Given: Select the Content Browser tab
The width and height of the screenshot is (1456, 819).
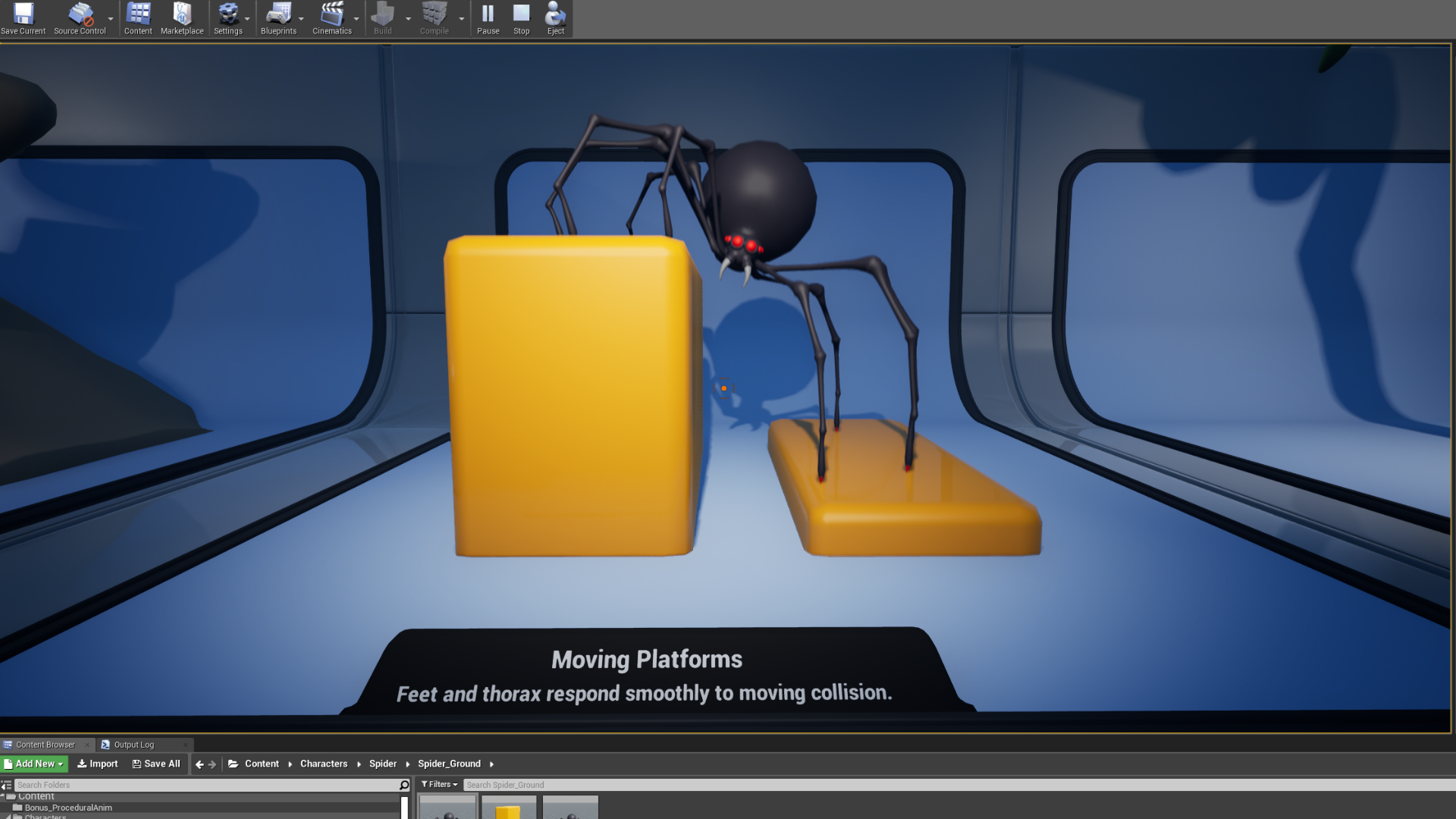Looking at the screenshot, I should coord(45,745).
